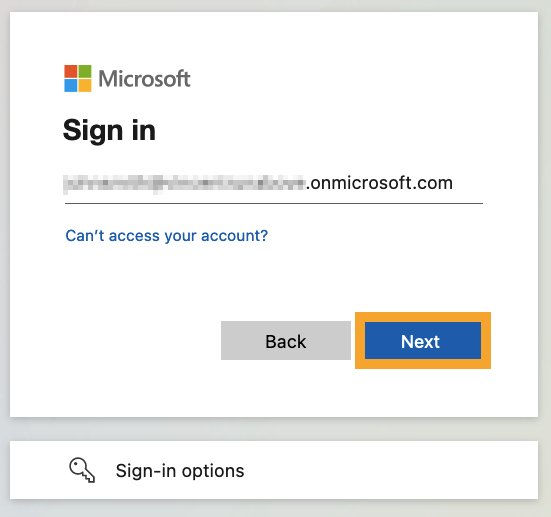Go back using the Back button
Screen dimensions: 551x517
[x=286, y=341]
